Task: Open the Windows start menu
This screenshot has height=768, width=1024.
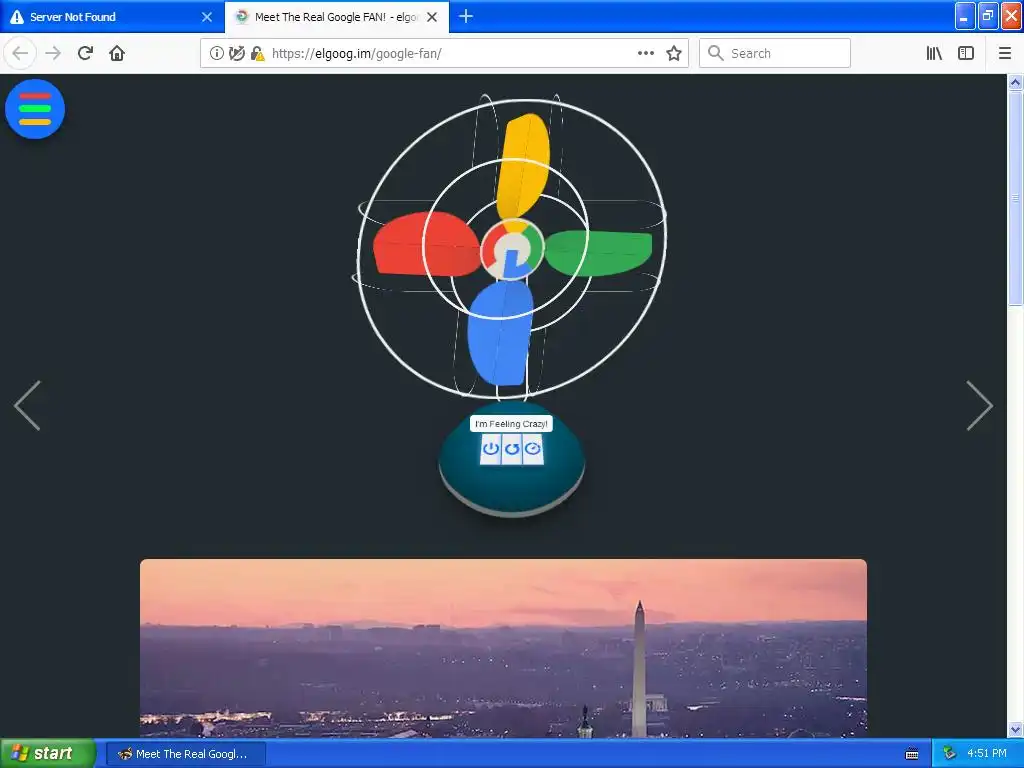Action: click(x=47, y=753)
